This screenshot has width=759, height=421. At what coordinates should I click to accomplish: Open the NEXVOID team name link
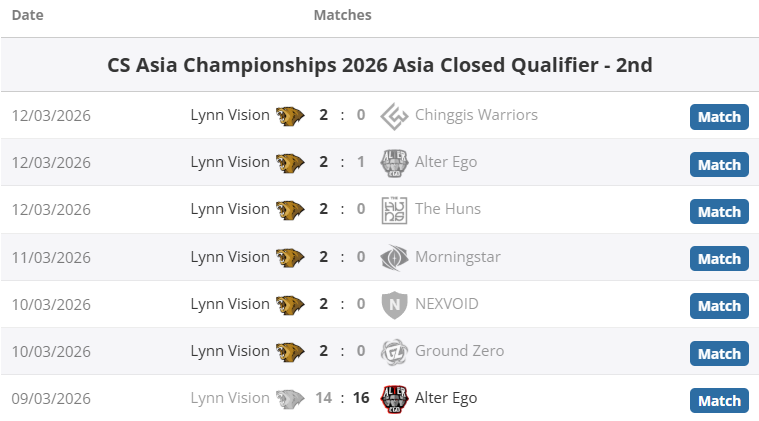(446, 304)
